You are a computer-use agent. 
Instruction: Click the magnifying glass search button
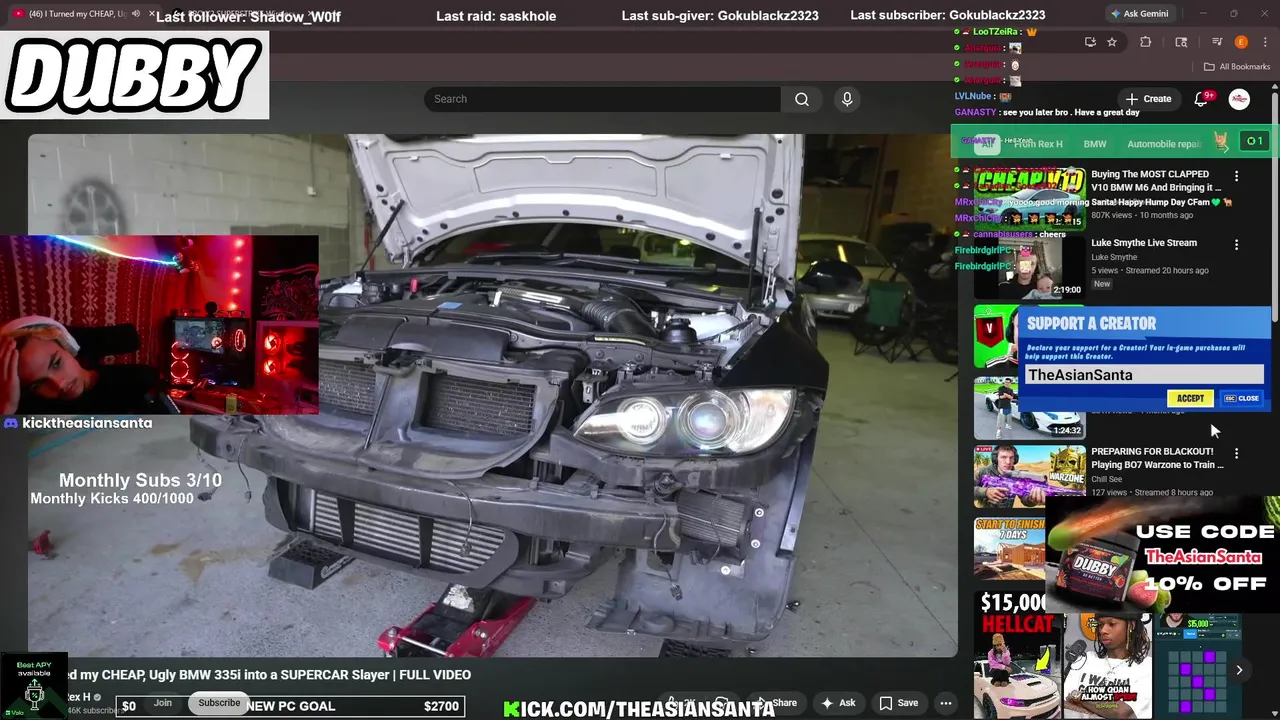[x=801, y=99]
